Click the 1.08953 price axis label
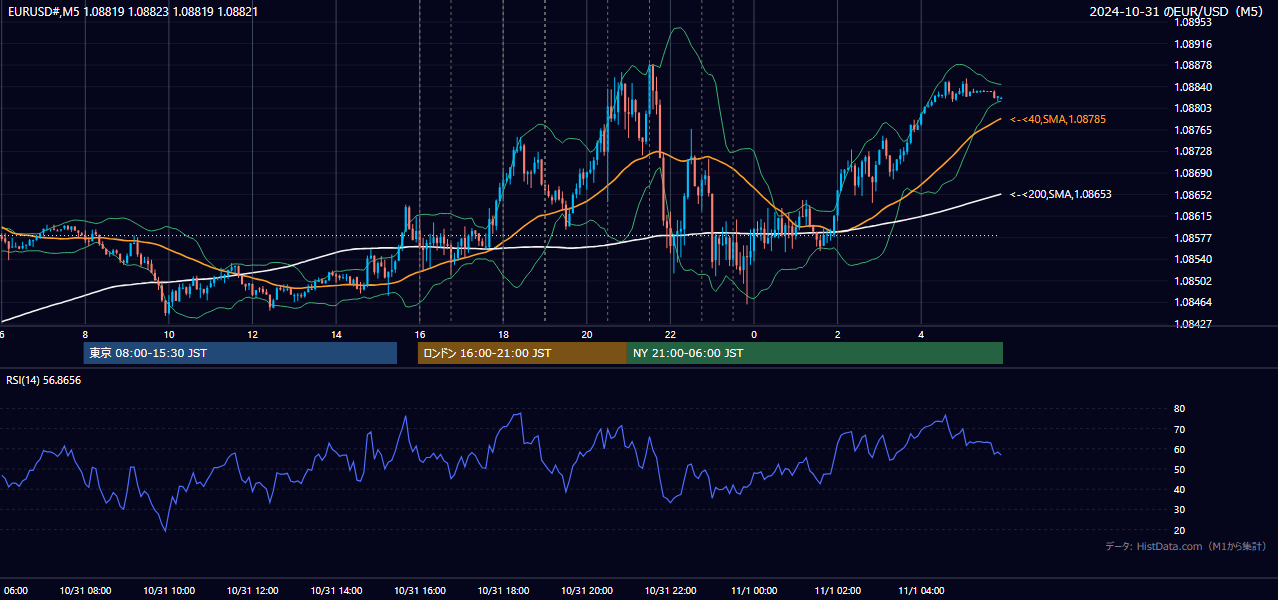The height and width of the screenshot is (600, 1278). point(1194,22)
